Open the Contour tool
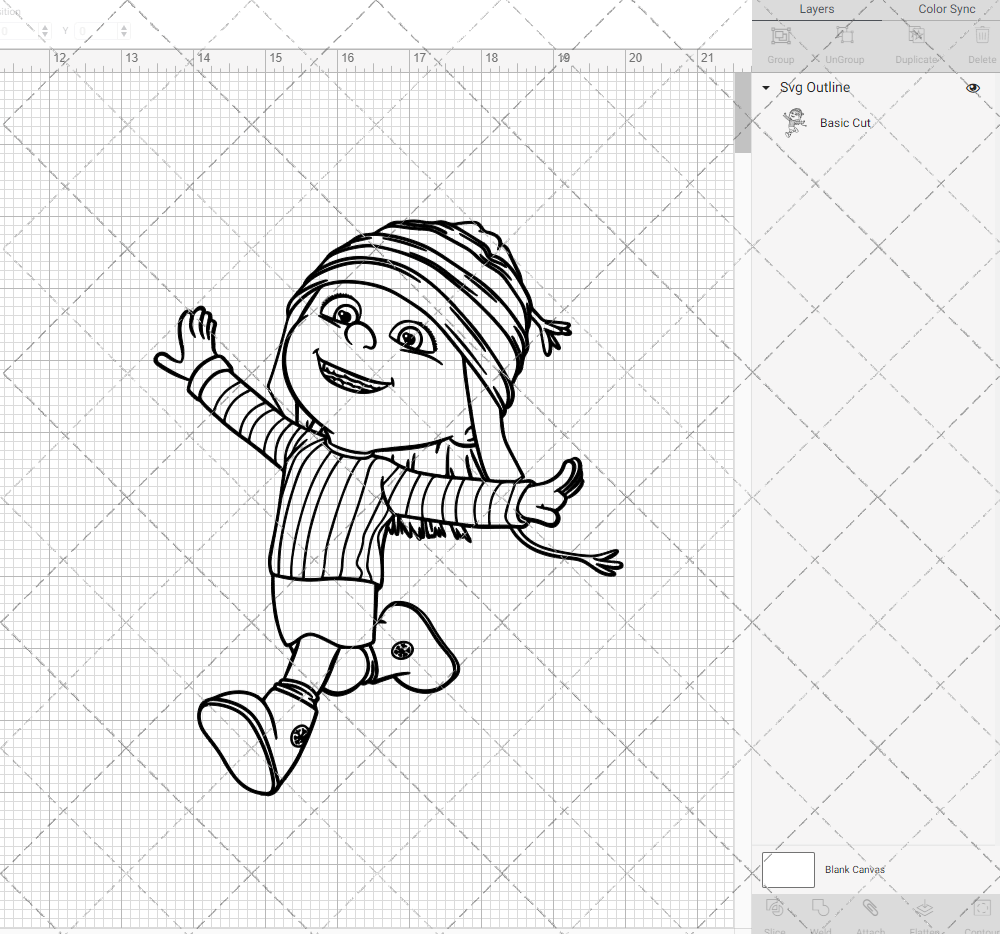This screenshot has width=1000, height=934. point(980,910)
